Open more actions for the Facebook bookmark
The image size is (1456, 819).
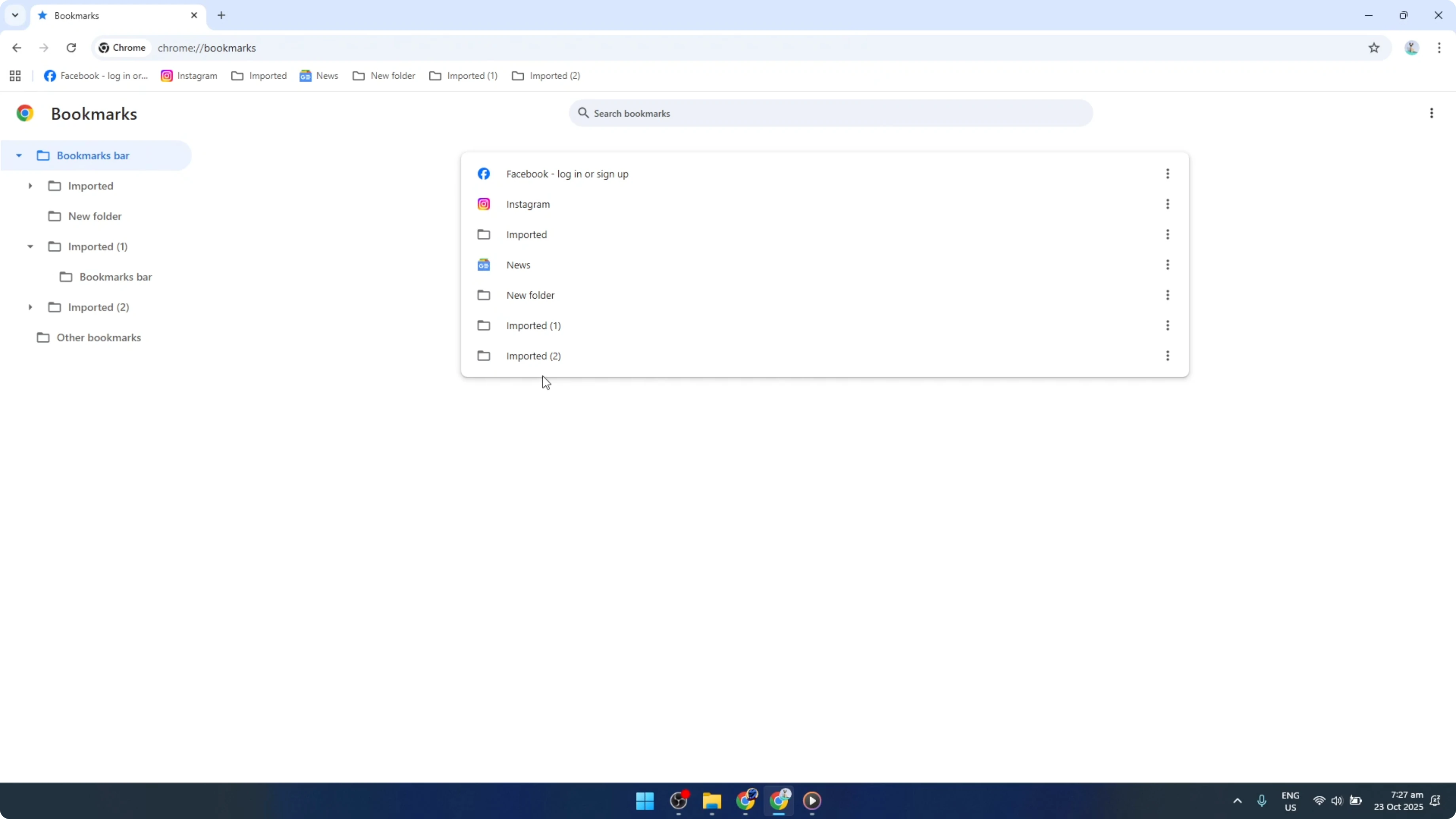click(x=1167, y=174)
